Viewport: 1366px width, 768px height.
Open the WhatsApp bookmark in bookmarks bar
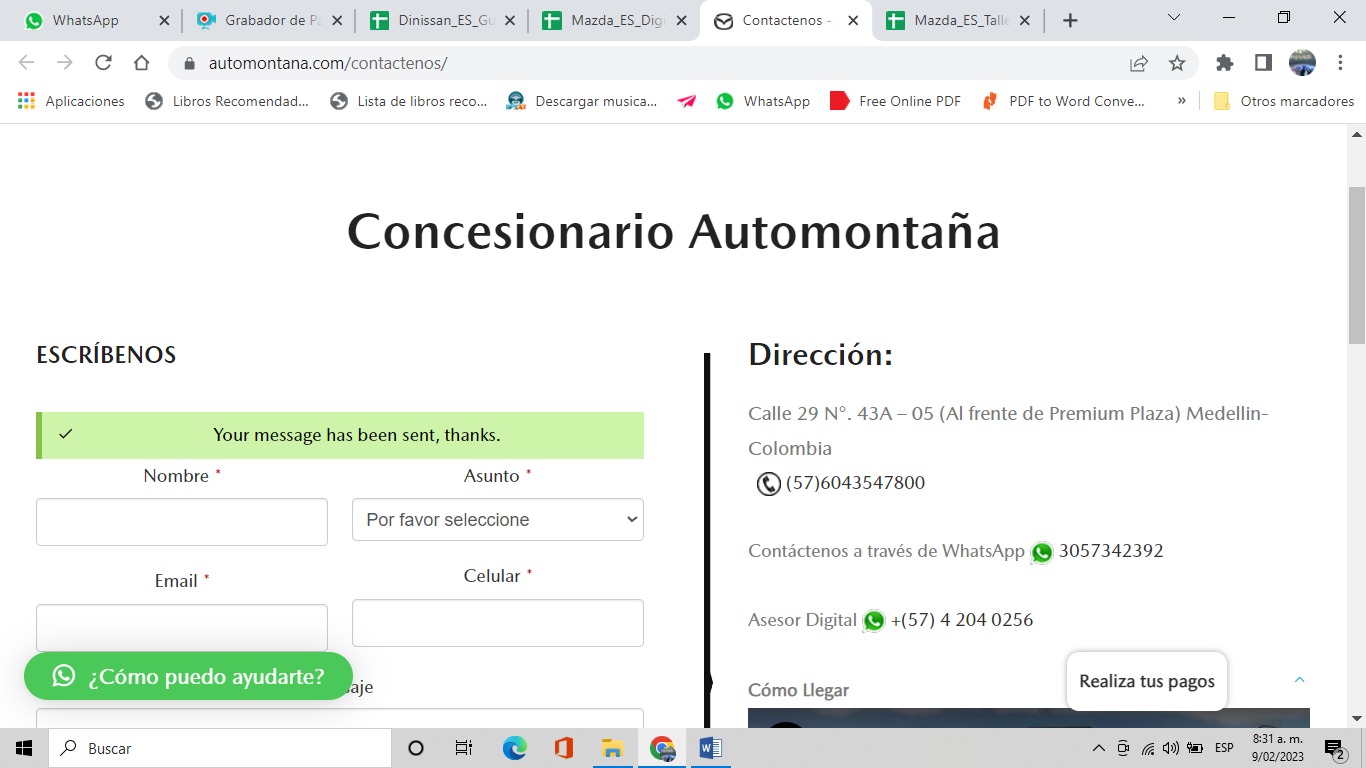[x=763, y=101]
